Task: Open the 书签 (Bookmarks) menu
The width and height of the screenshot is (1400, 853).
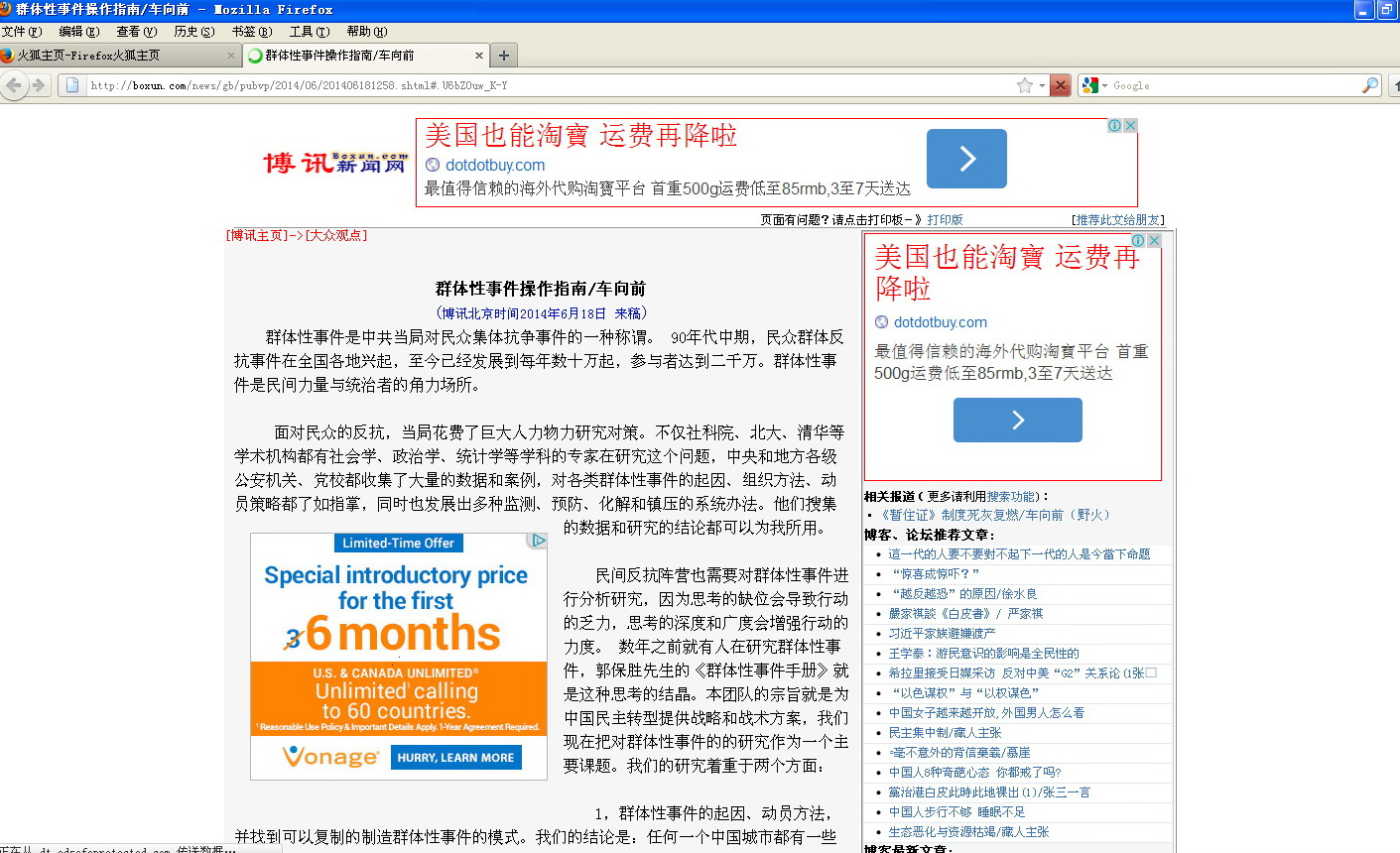Action: point(251,32)
